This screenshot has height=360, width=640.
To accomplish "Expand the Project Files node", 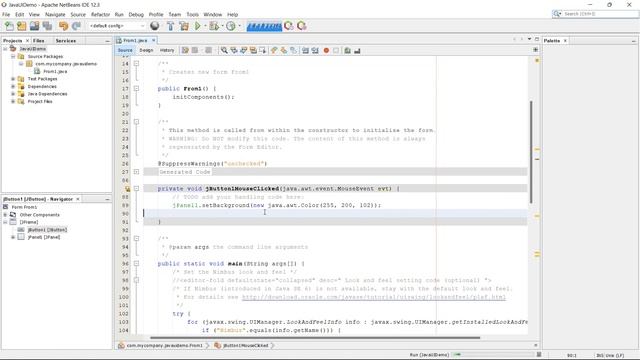I will pyautogui.click(x=13, y=101).
